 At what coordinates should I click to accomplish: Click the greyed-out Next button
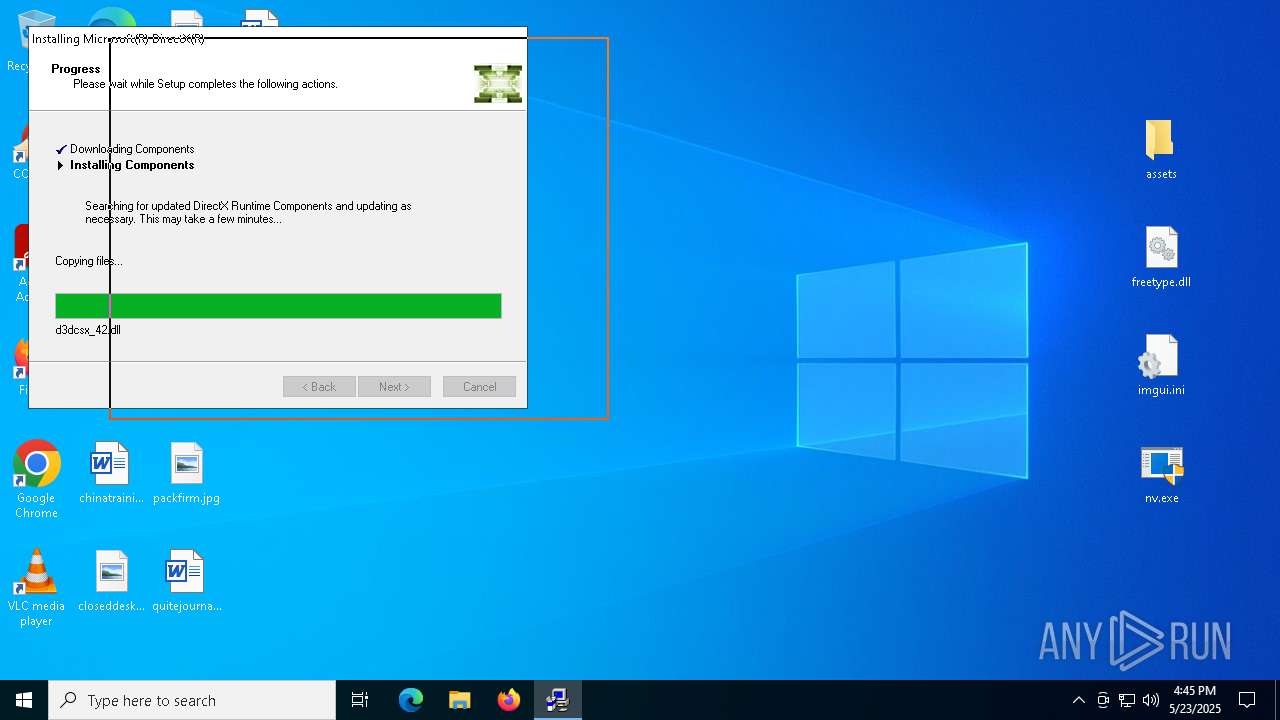pos(394,387)
